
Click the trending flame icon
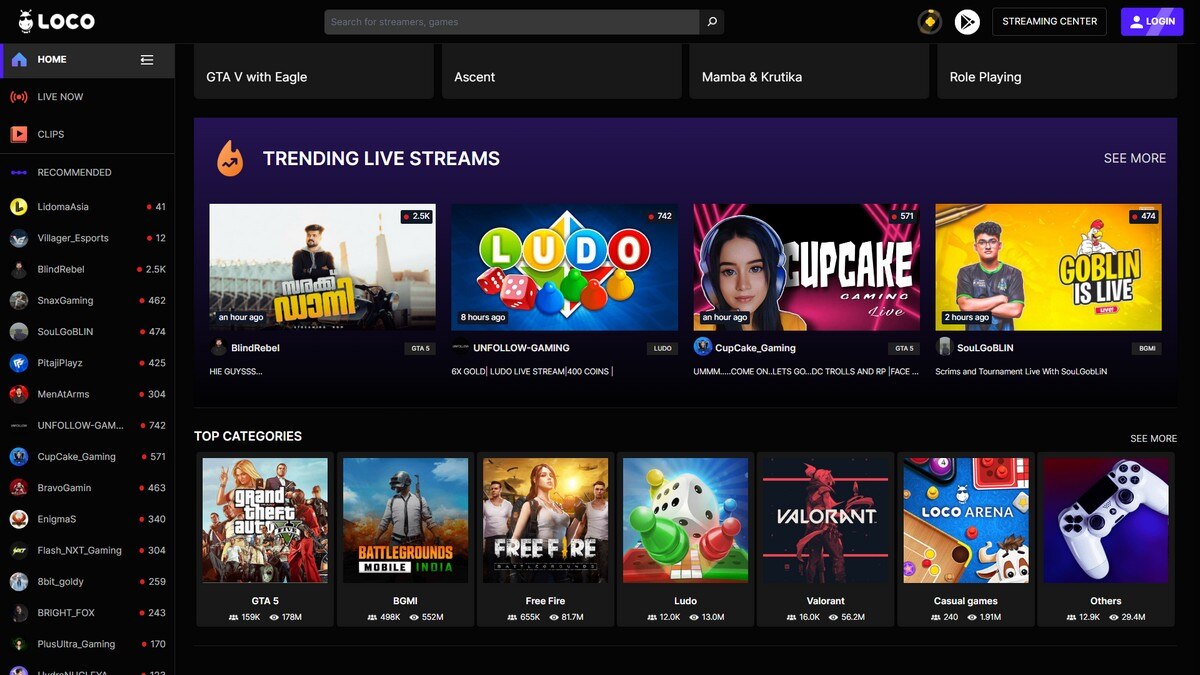(230, 158)
